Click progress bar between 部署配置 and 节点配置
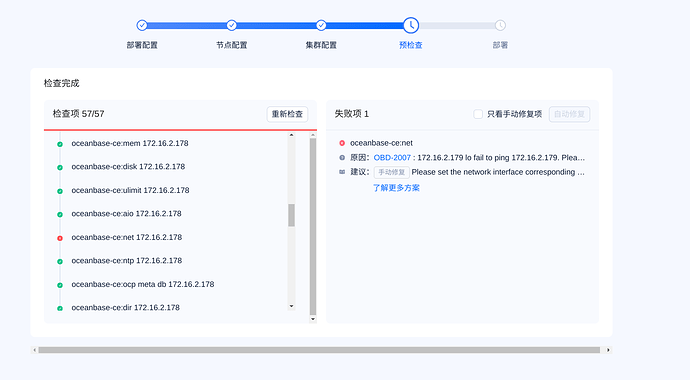Screen dimensions: 690x380 [x=187, y=26]
